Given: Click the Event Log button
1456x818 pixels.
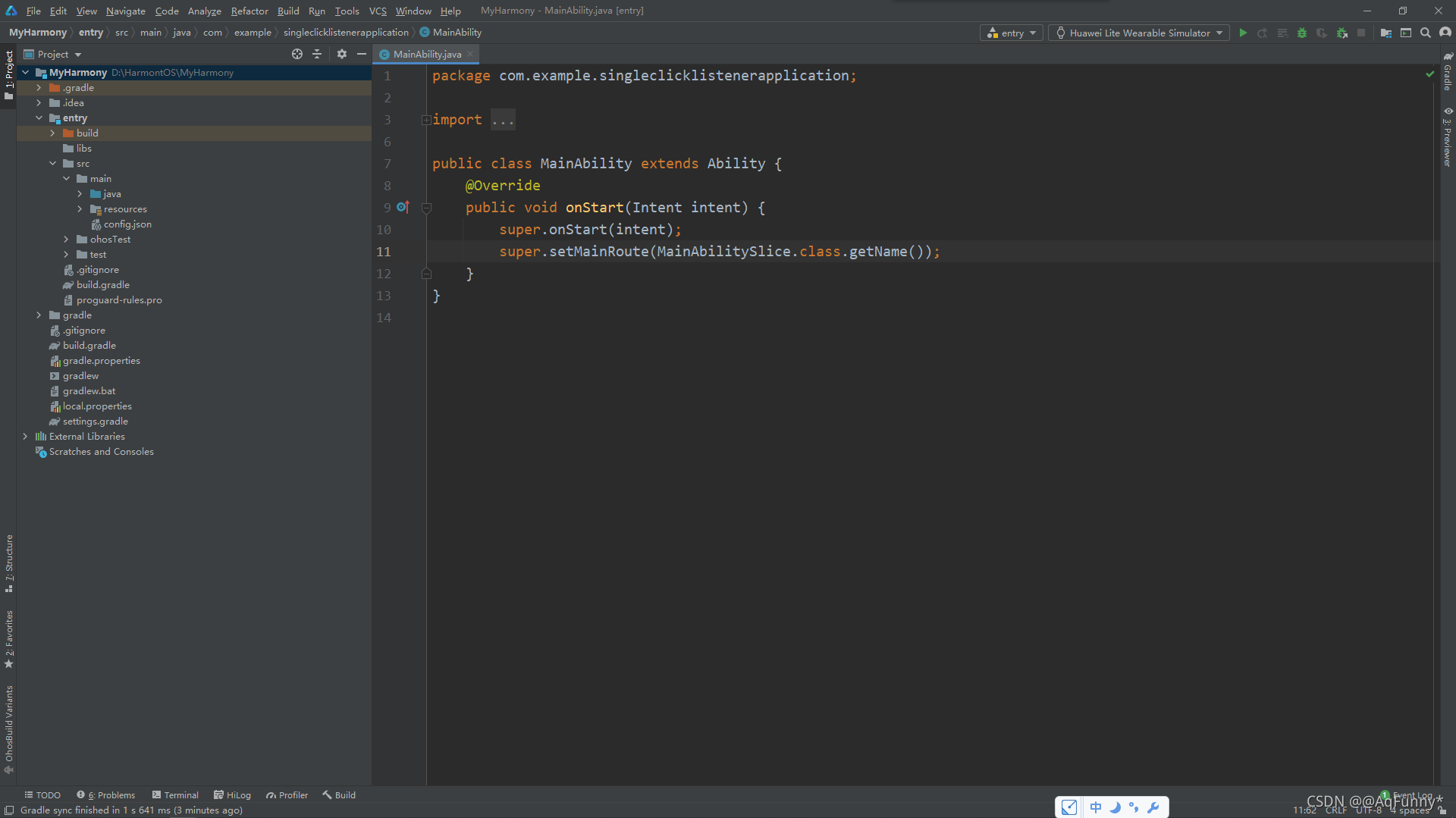Looking at the screenshot, I should pyautogui.click(x=1407, y=795).
